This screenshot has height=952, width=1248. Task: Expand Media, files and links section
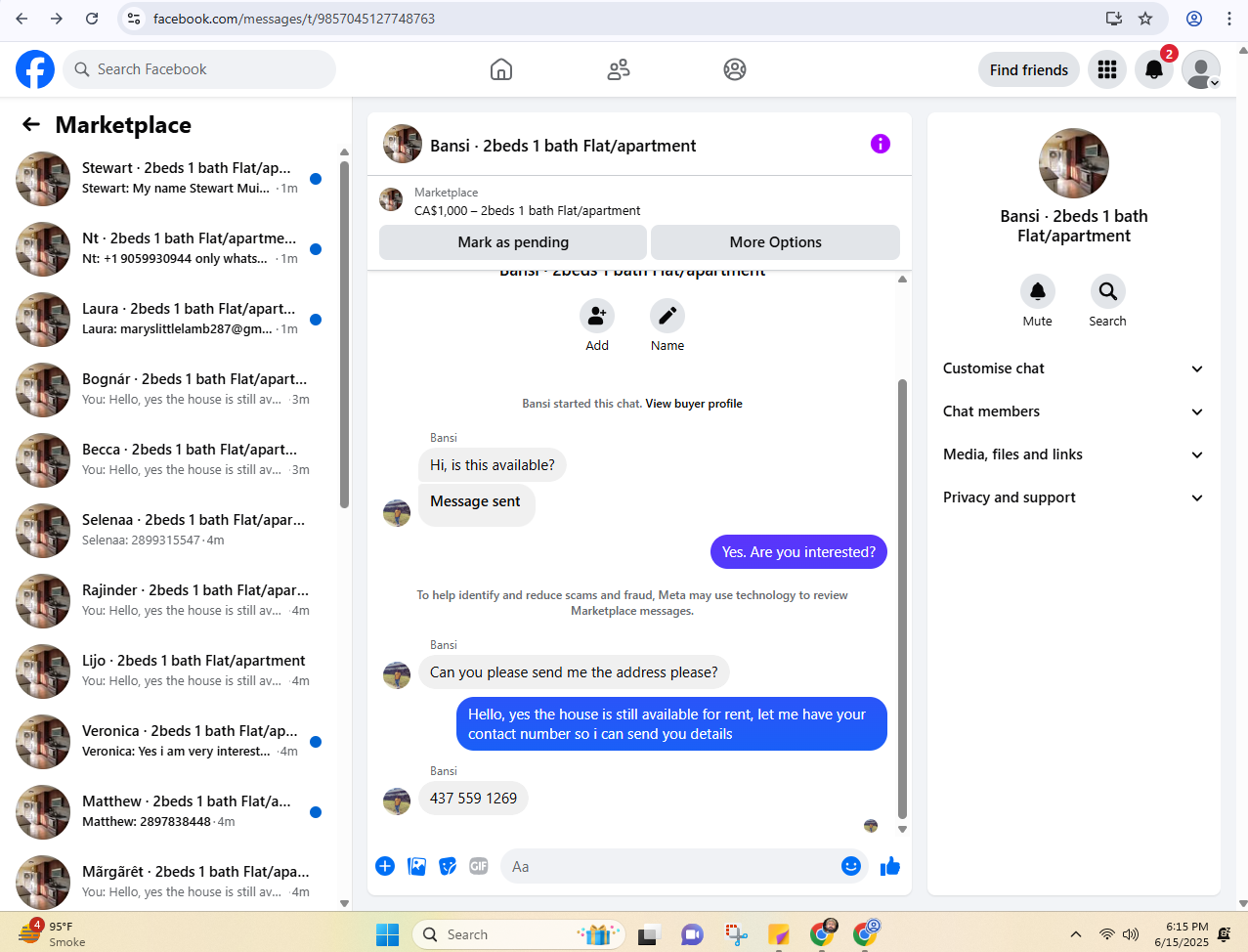(x=1073, y=454)
